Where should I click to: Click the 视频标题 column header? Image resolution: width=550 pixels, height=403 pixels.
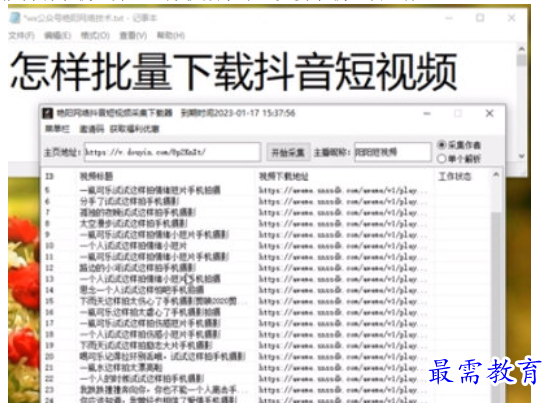[96, 176]
